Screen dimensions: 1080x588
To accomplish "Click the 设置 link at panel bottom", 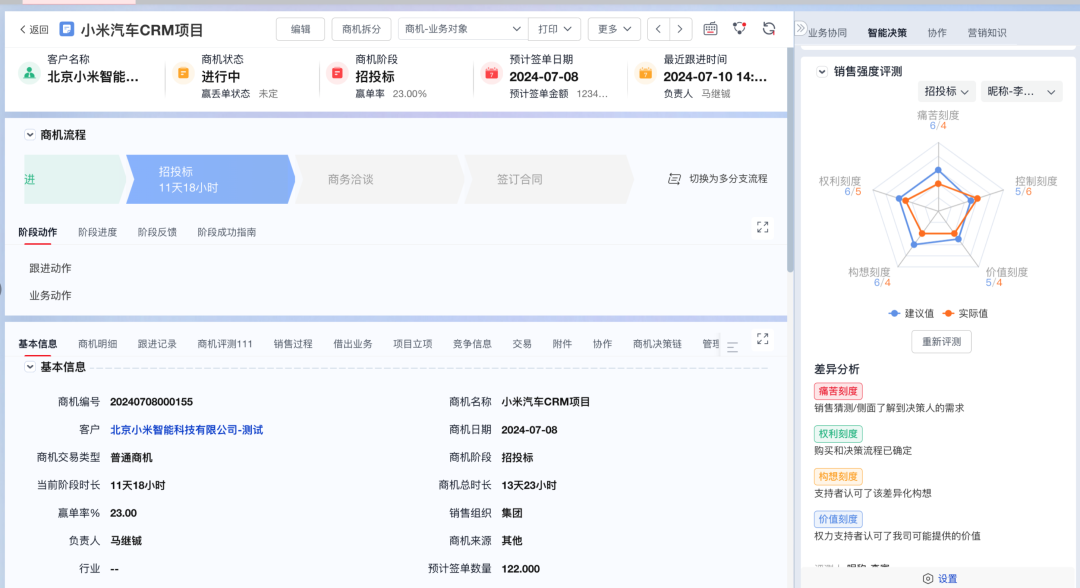I will 948,579.
